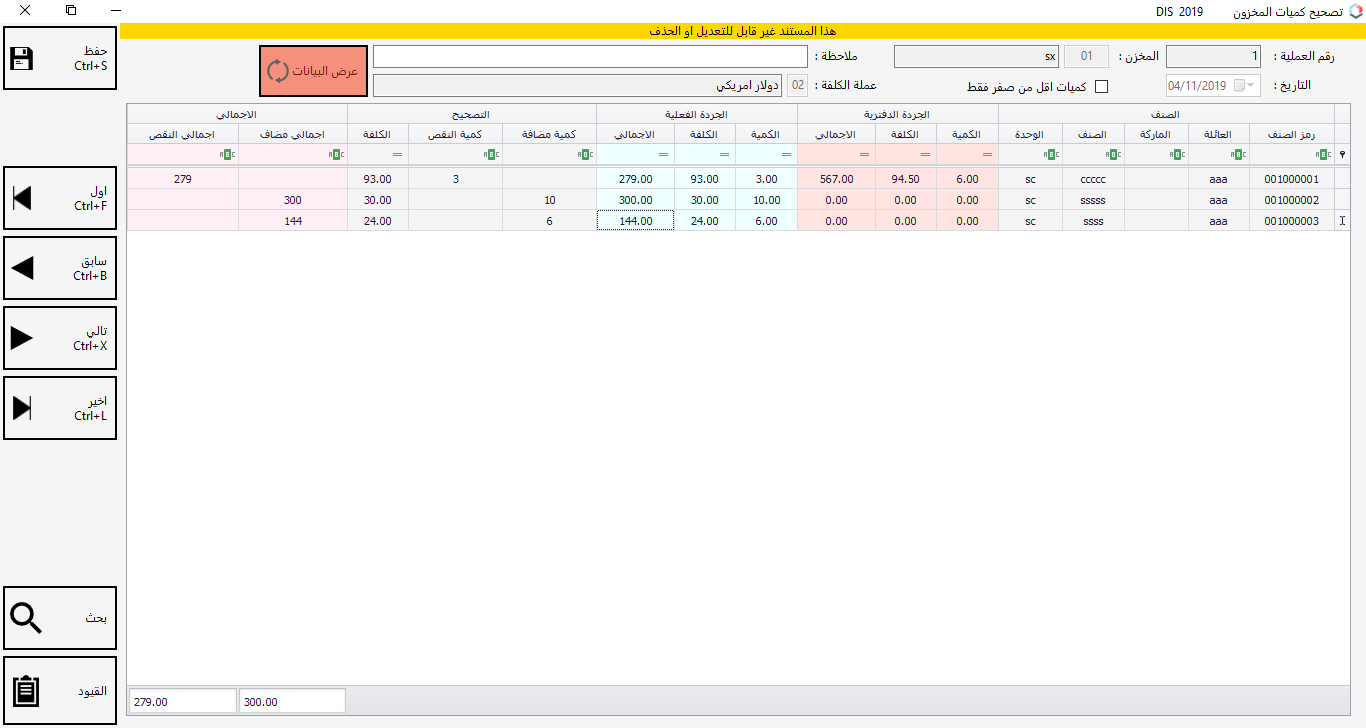Click filter operator in العائلة column
This screenshot has height=728, width=1366.
coord(1237,155)
